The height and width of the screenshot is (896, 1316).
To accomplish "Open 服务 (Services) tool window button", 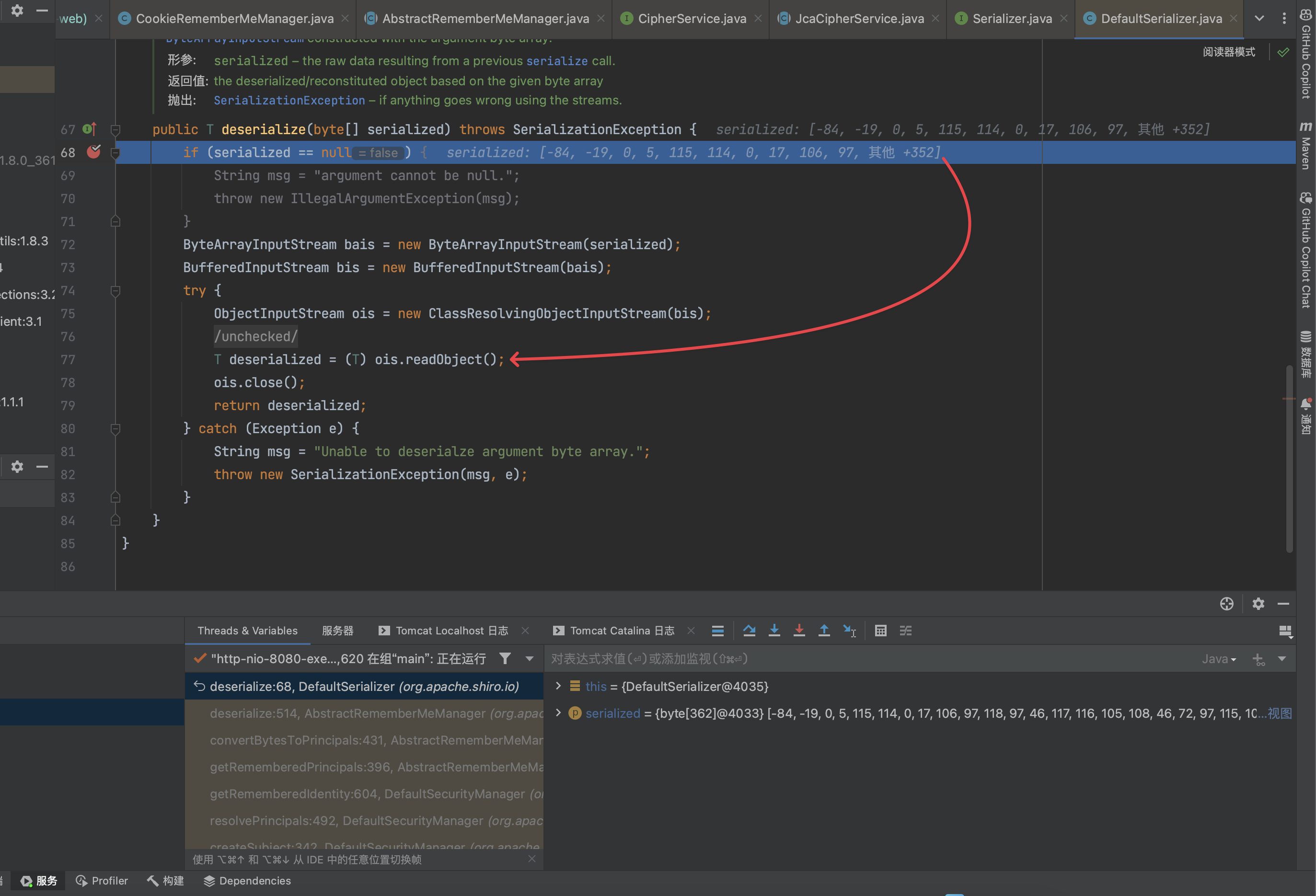I will coord(38,881).
